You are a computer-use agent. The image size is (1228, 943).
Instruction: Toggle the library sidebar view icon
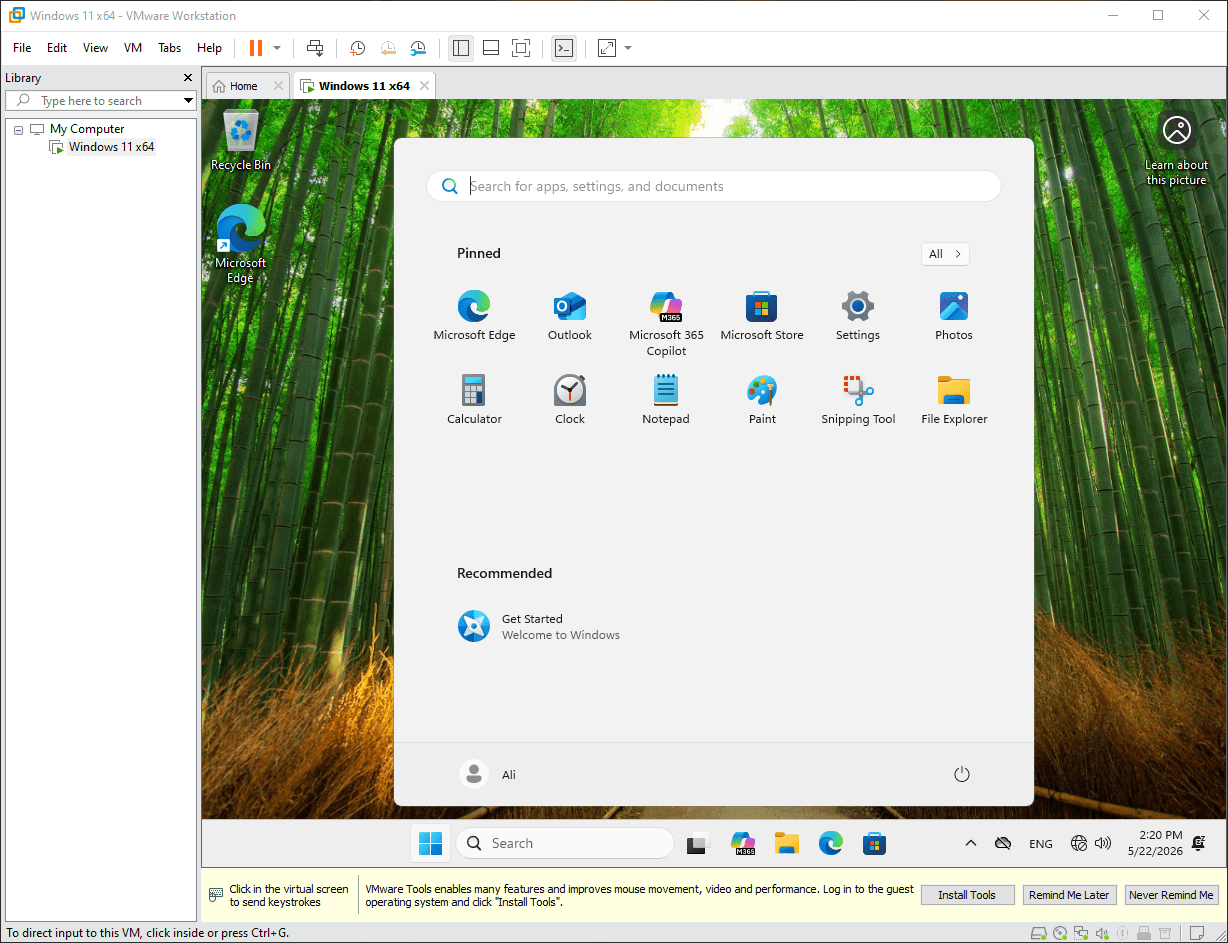461,48
